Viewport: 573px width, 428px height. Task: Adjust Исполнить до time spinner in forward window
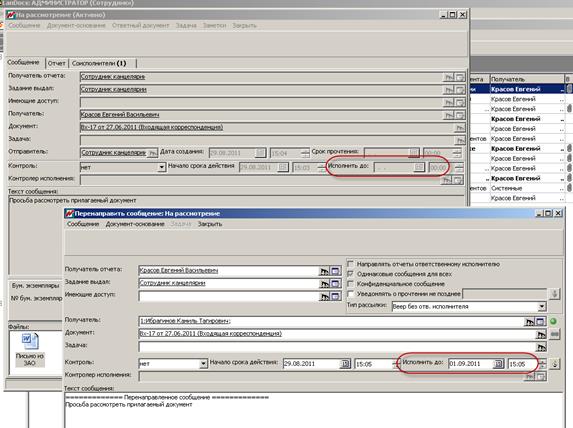tap(542, 364)
